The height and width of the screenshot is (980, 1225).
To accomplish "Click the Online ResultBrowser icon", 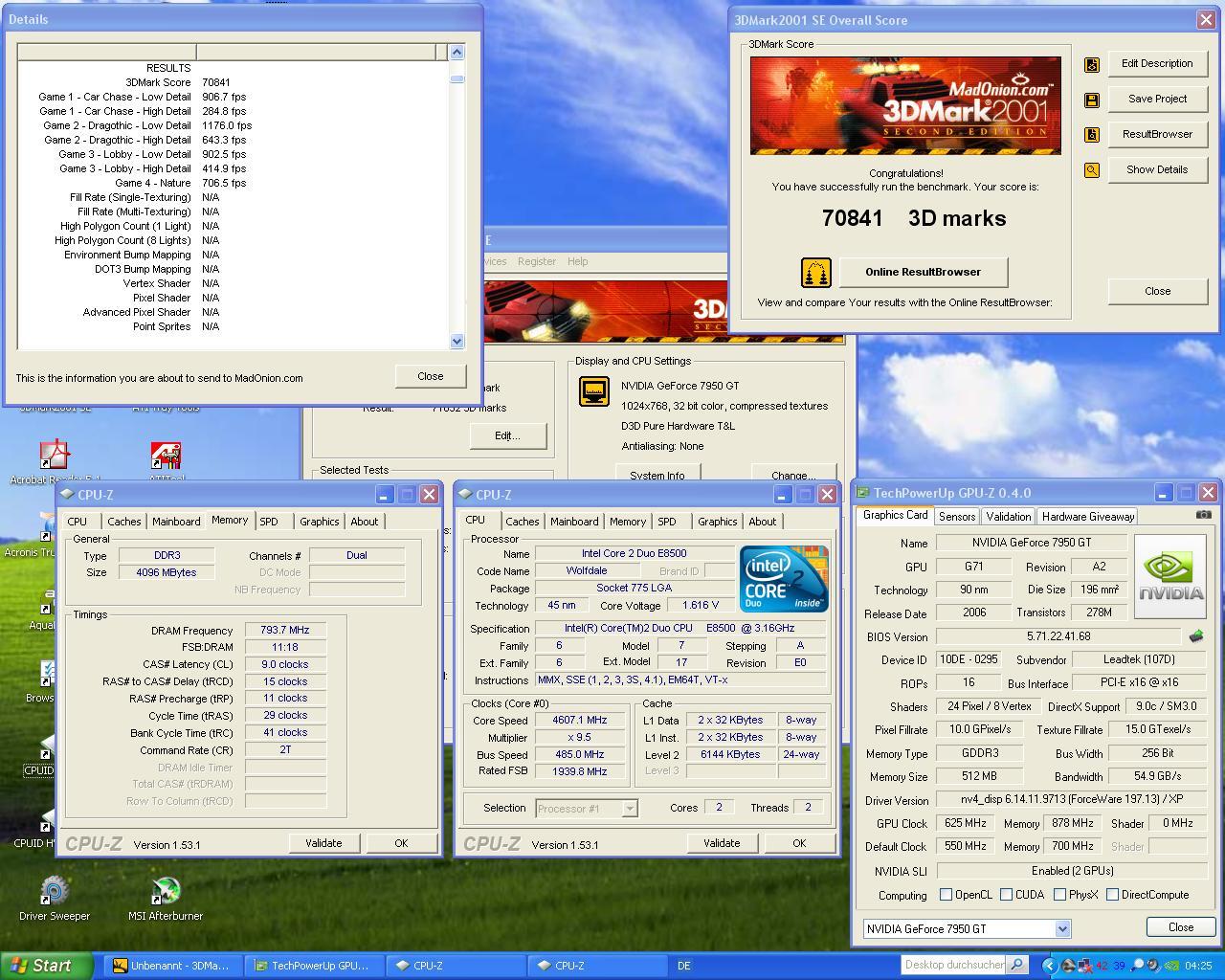I will coord(816,273).
